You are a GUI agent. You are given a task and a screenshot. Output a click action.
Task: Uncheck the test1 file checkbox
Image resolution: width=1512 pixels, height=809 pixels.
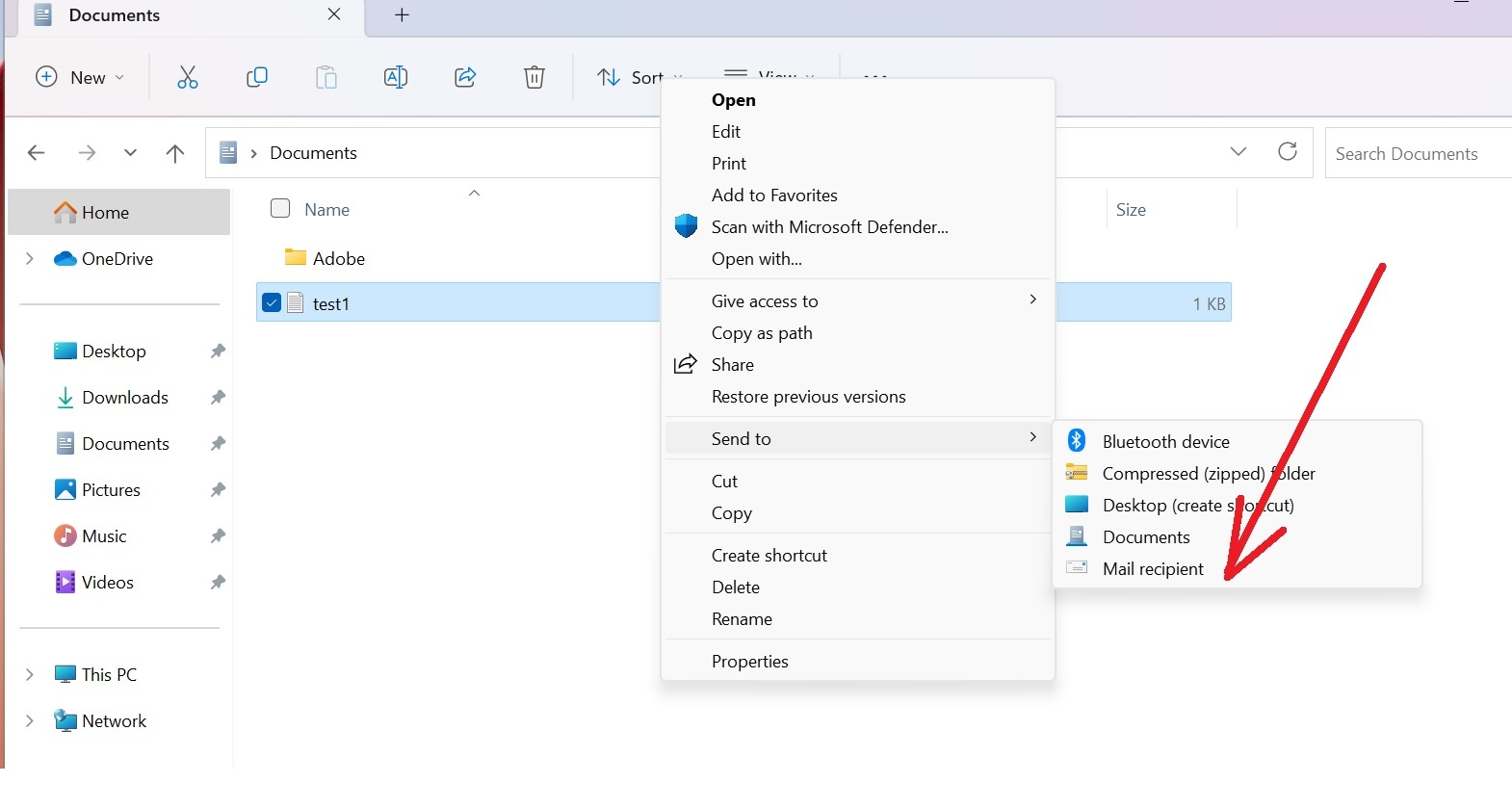[x=272, y=302]
